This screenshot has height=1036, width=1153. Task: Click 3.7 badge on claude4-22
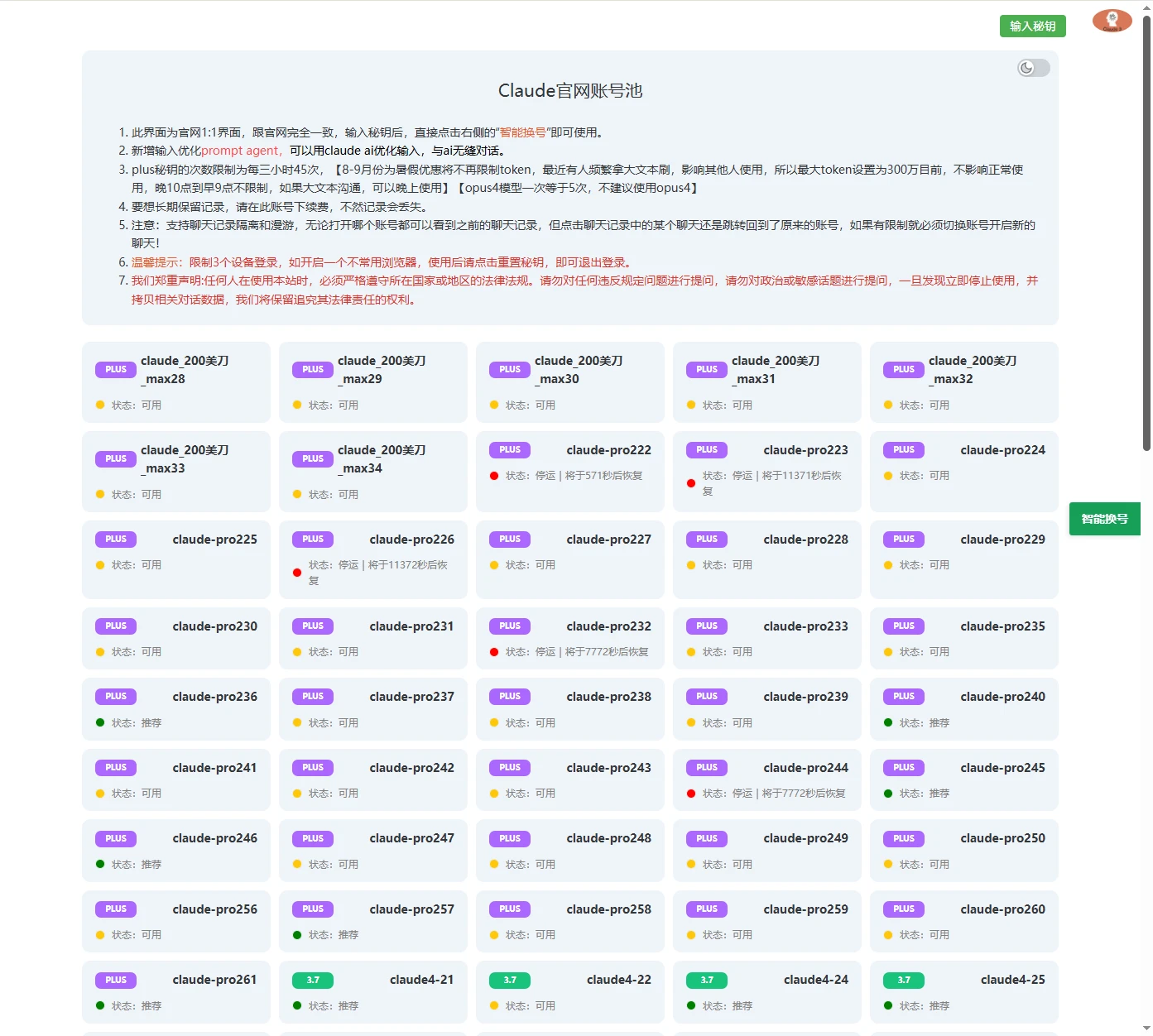click(510, 980)
